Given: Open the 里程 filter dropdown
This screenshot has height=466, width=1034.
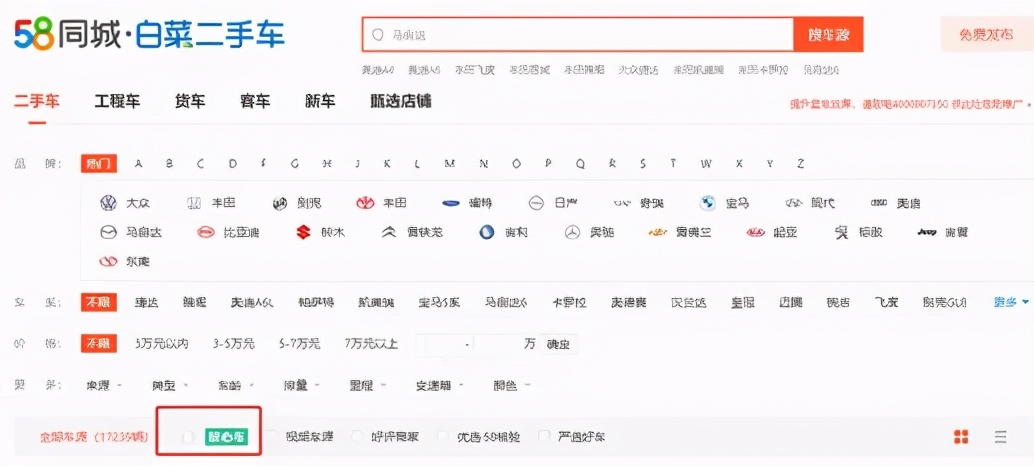Looking at the screenshot, I should tap(368, 385).
